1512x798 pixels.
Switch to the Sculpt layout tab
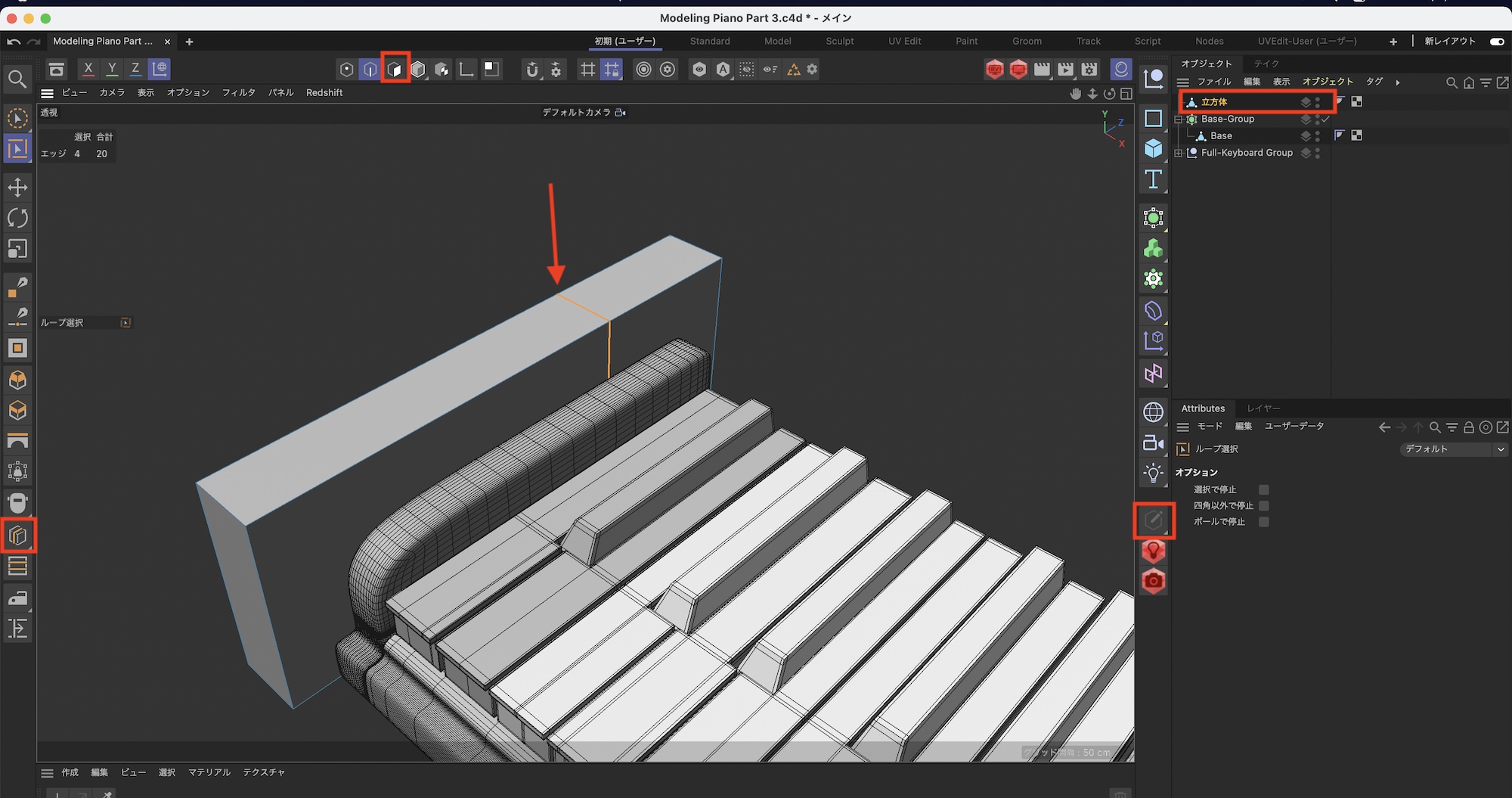pos(839,42)
